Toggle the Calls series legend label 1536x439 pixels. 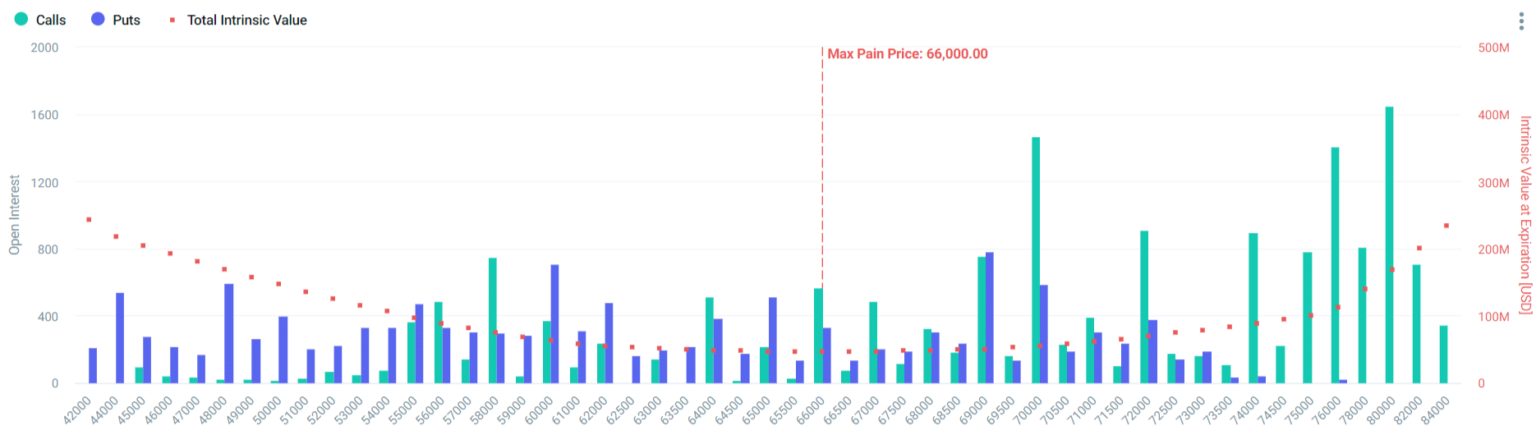50,19
